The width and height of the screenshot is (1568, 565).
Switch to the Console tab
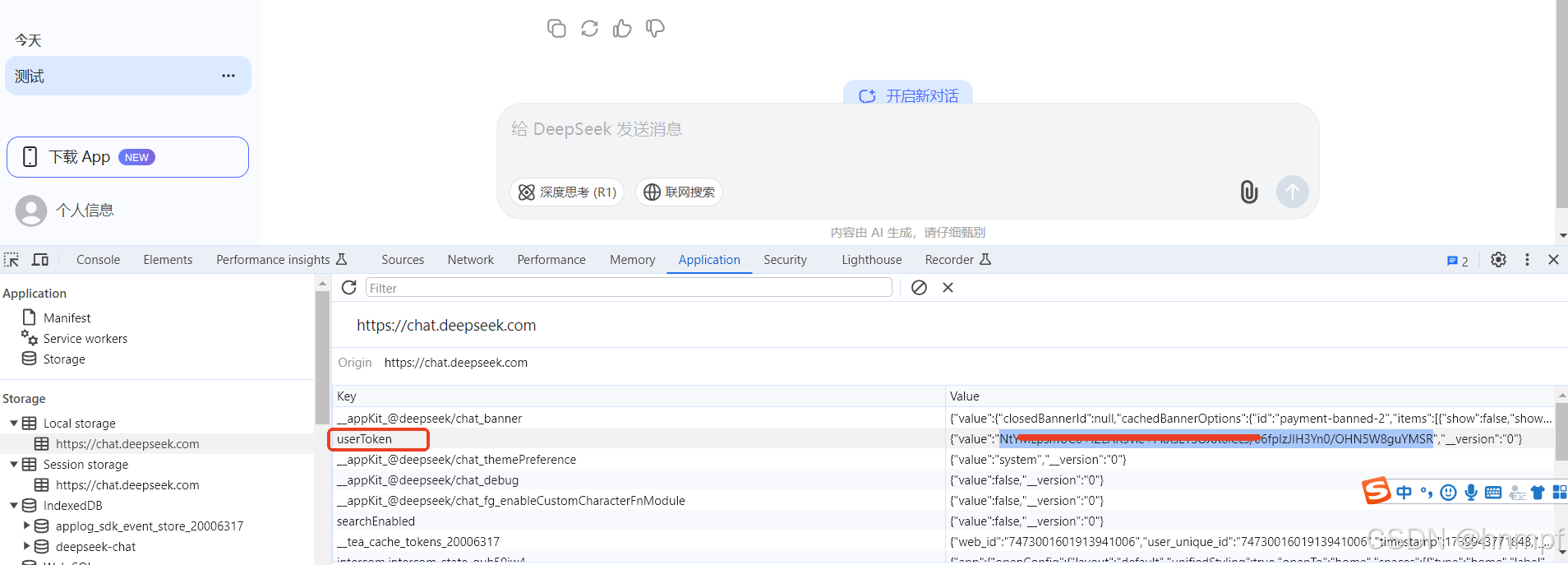(98, 260)
